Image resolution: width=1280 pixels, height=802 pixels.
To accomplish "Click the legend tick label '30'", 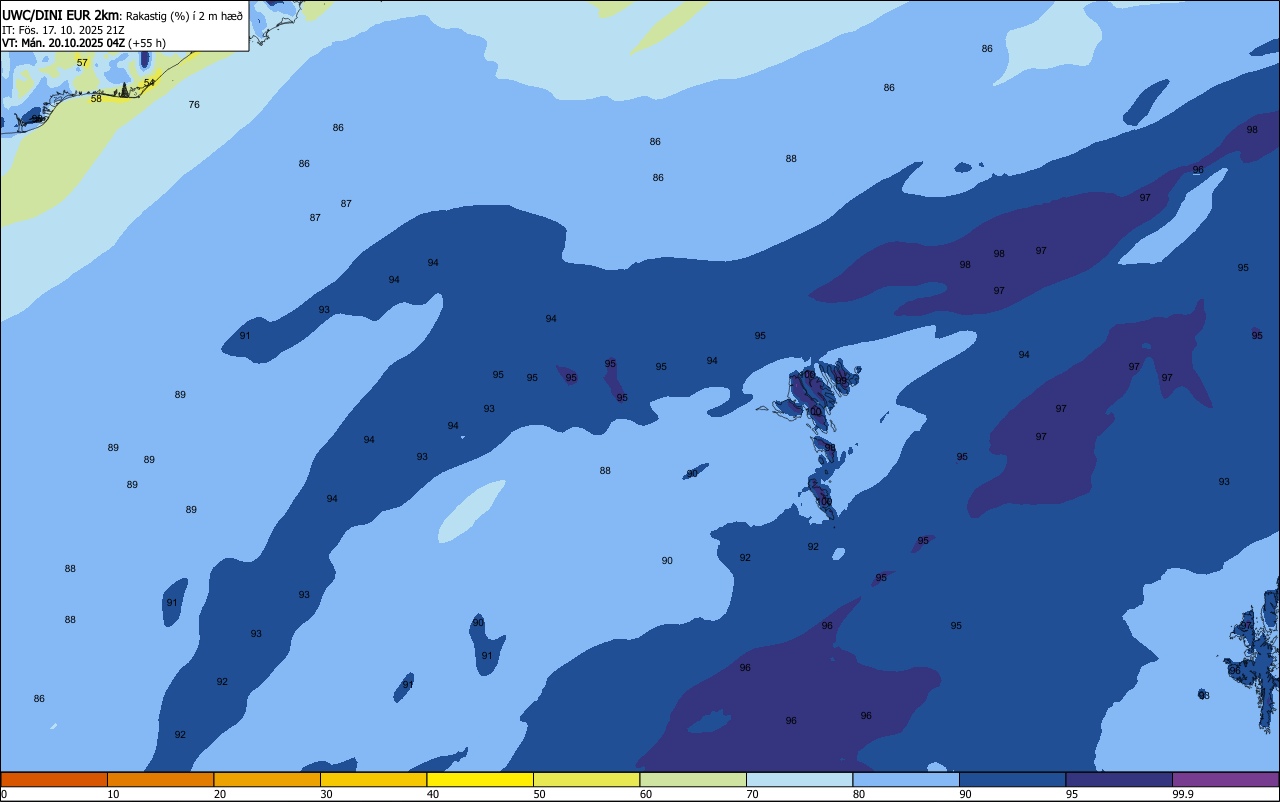I will pos(326,794).
